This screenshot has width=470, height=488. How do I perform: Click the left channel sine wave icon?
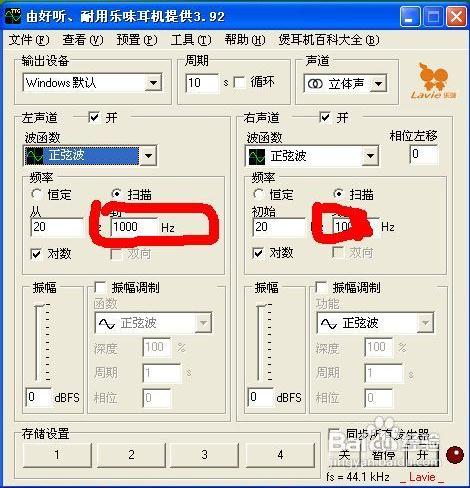tap(34, 155)
